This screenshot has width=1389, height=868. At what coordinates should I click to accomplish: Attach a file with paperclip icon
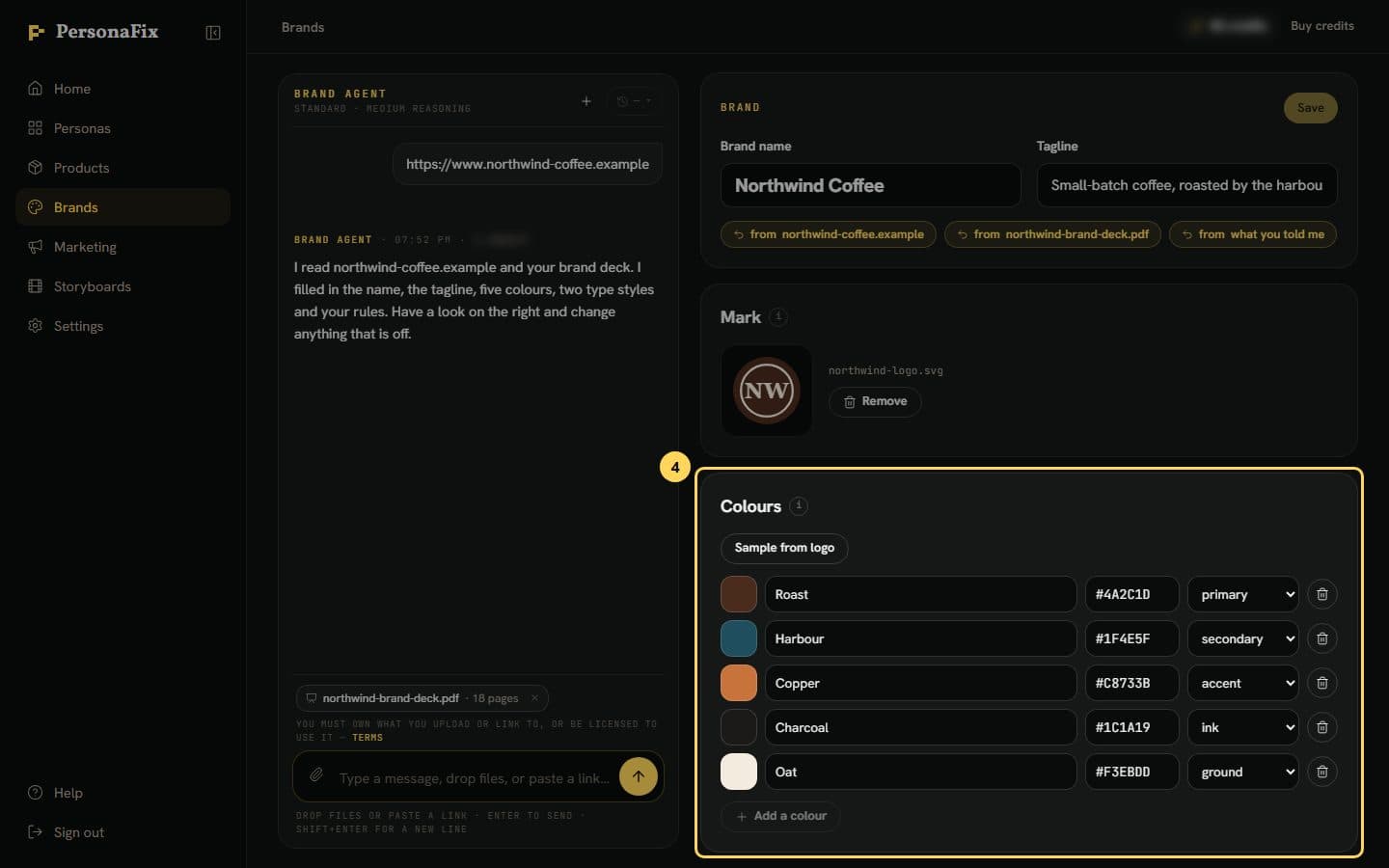click(x=316, y=776)
